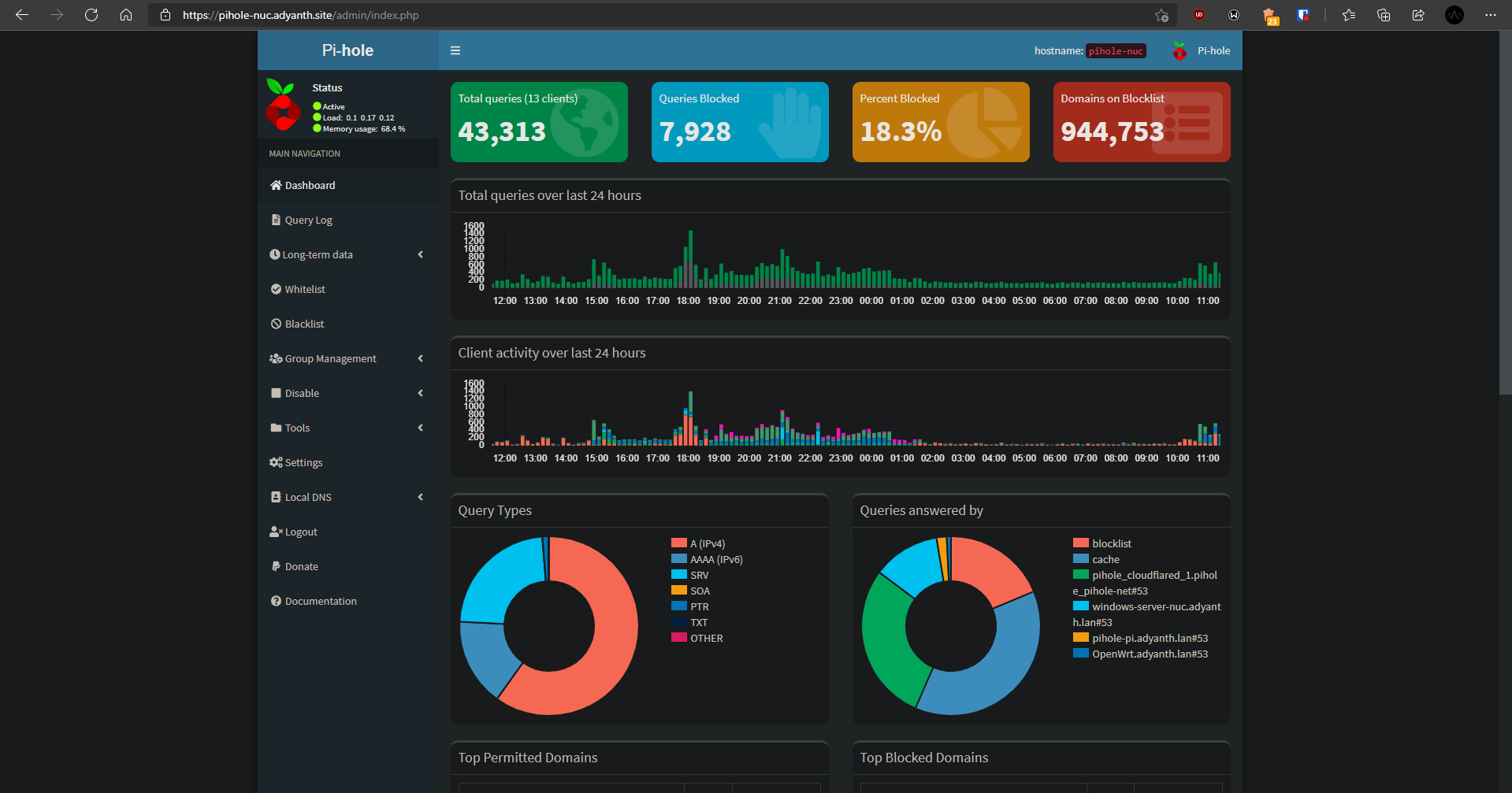Click the browser address bar URL
This screenshot has height=793, width=1512.
(x=299, y=15)
